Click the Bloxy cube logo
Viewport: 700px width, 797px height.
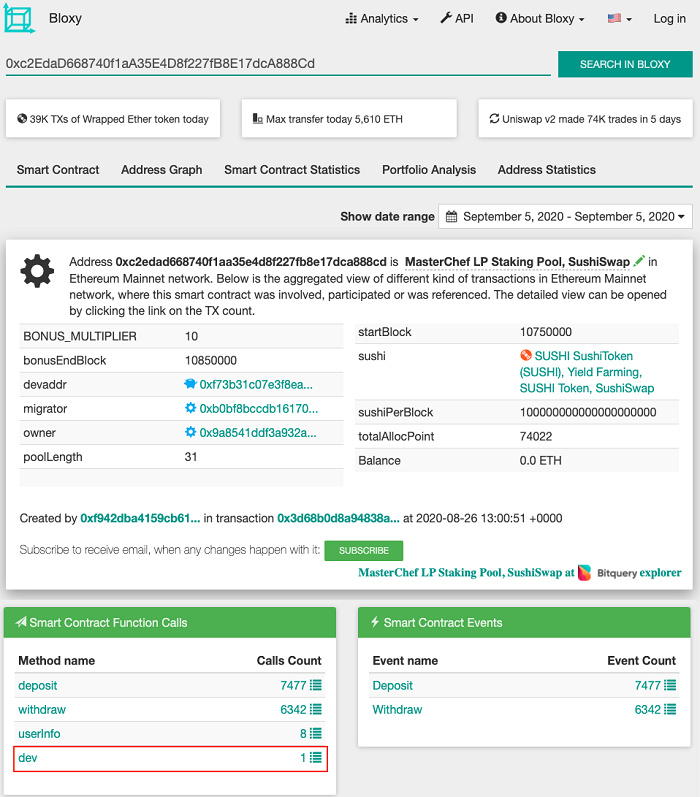(x=19, y=19)
